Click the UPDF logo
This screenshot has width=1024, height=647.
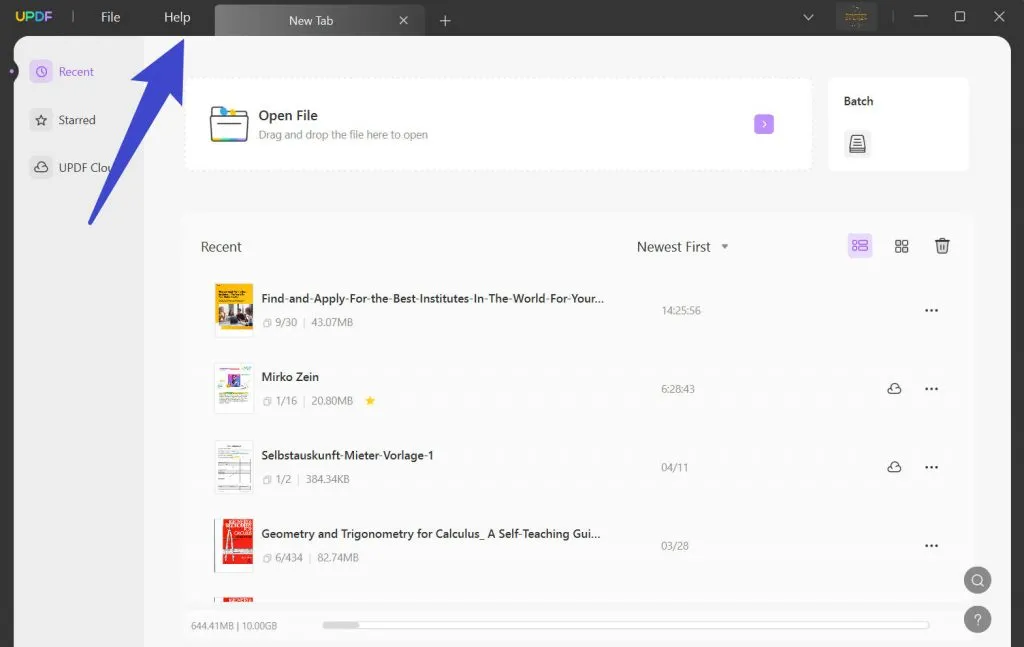tap(33, 17)
